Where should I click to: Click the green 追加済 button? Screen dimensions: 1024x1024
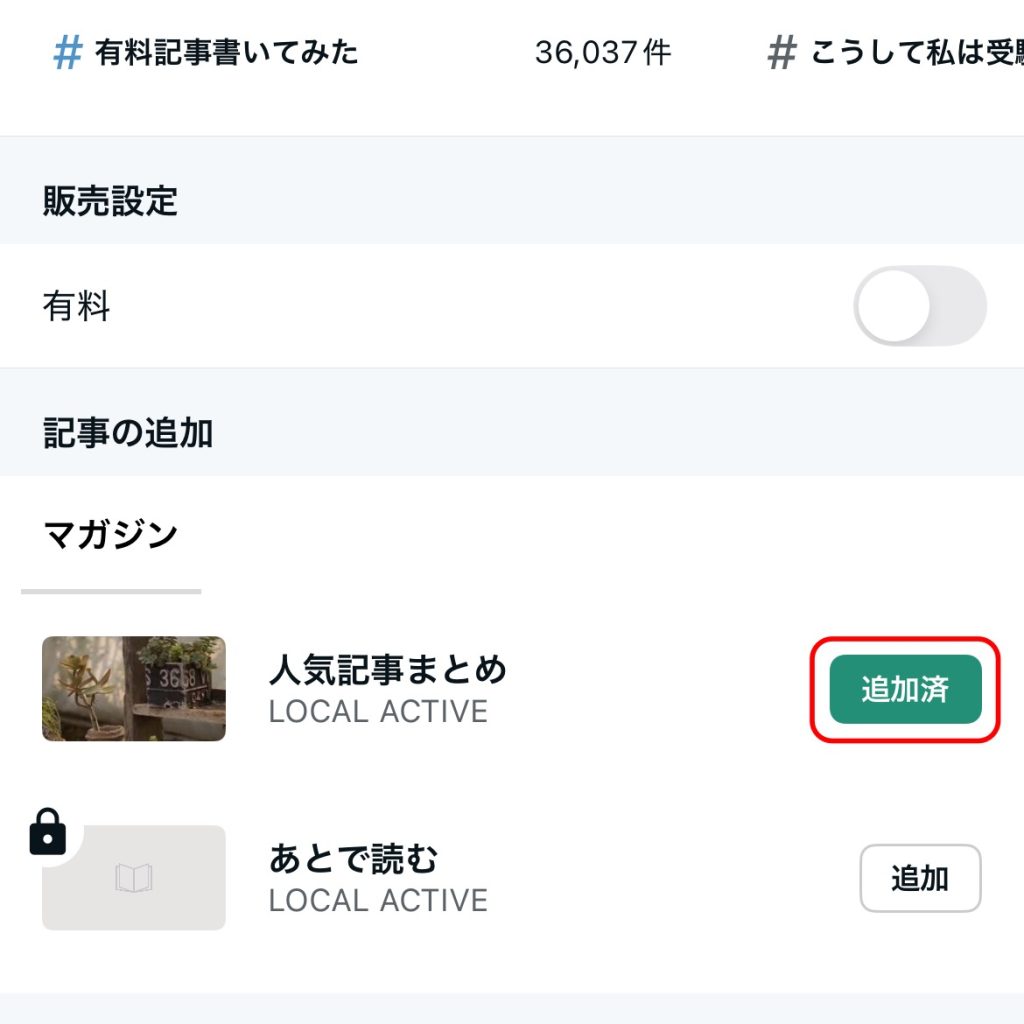click(x=905, y=689)
